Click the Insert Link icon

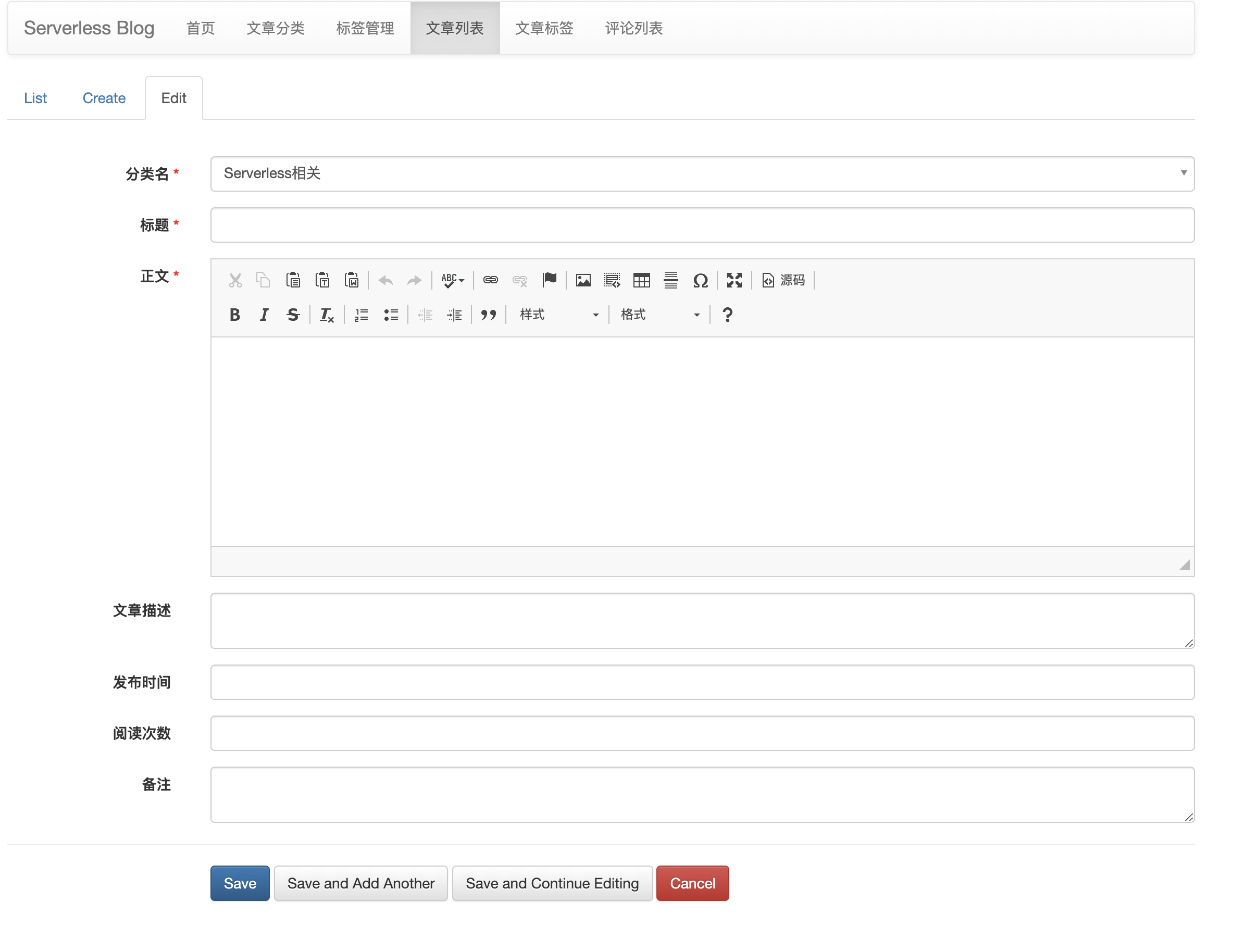490,280
